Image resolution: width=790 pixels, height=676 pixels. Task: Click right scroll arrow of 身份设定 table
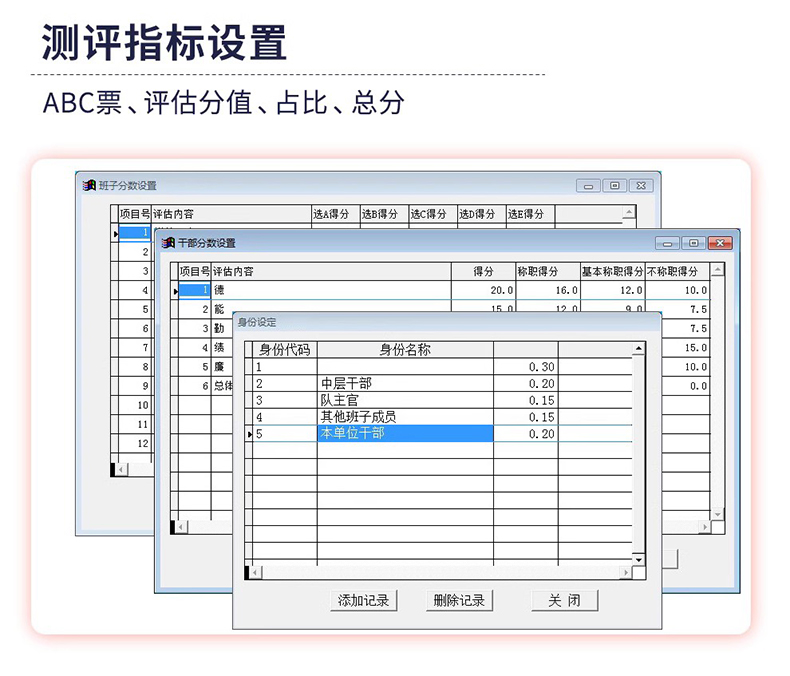click(626, 572)
